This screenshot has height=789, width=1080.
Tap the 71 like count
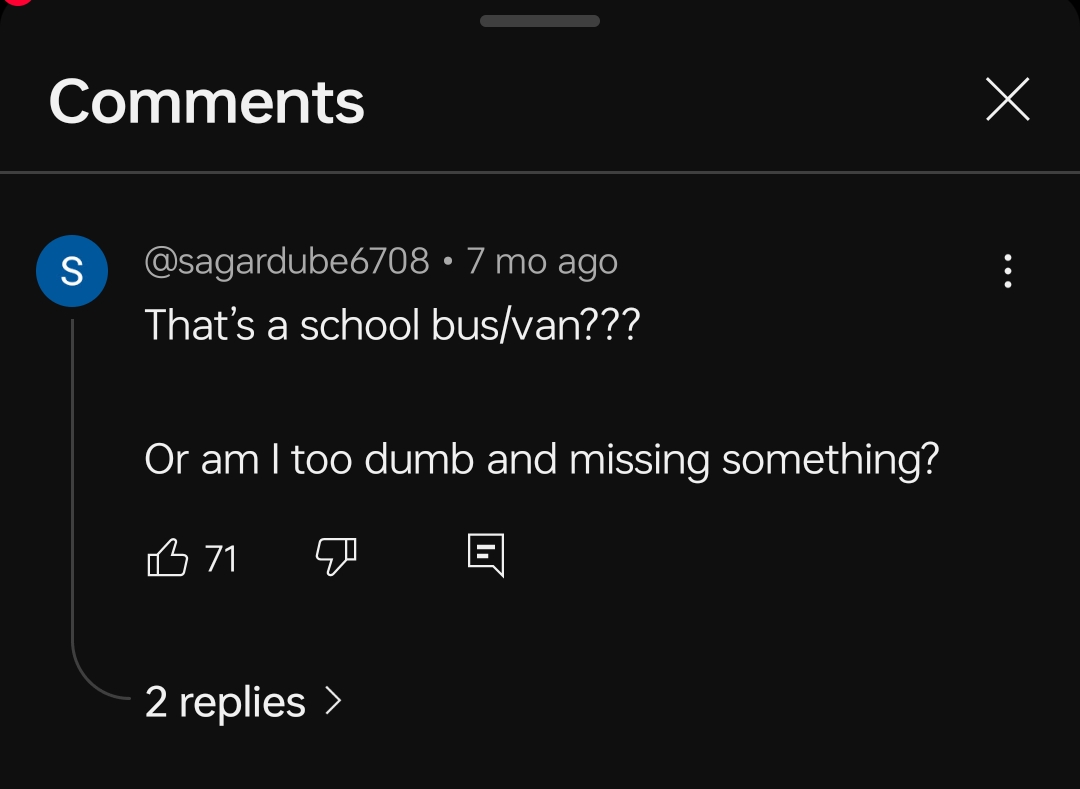pos(221,558)
